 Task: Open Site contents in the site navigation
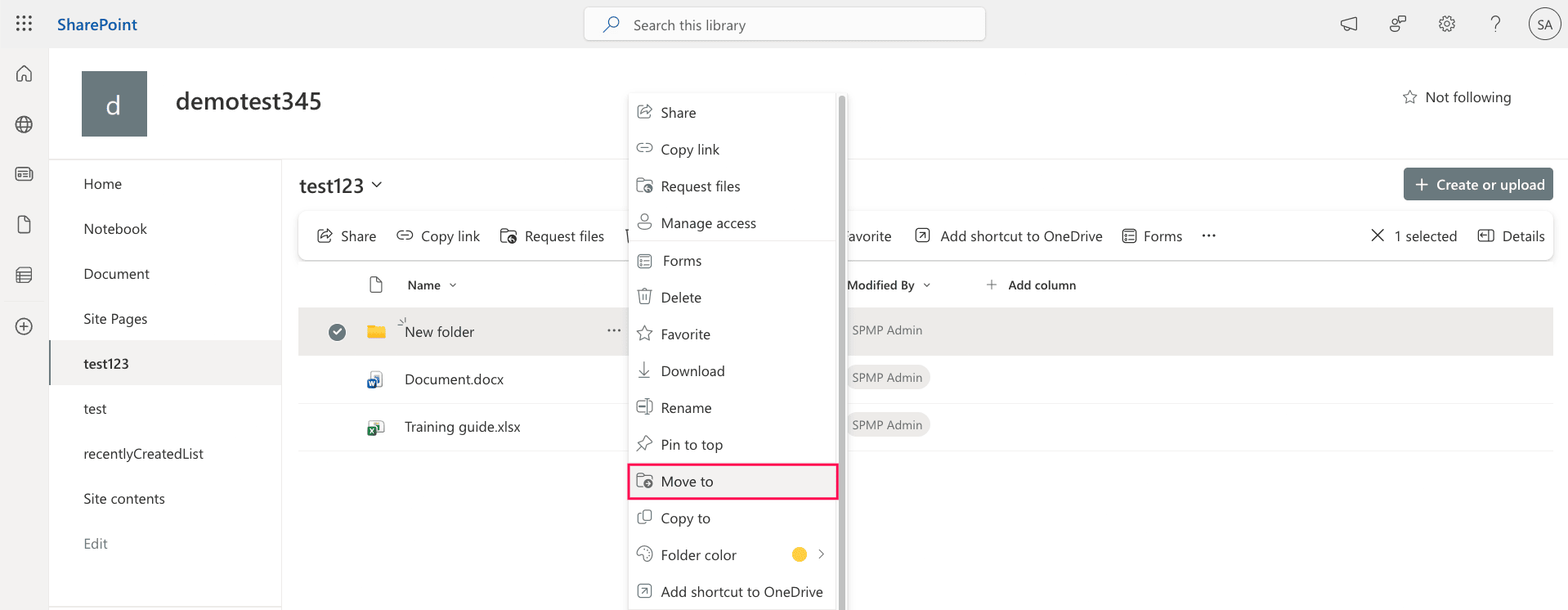(x=124, y=499)
